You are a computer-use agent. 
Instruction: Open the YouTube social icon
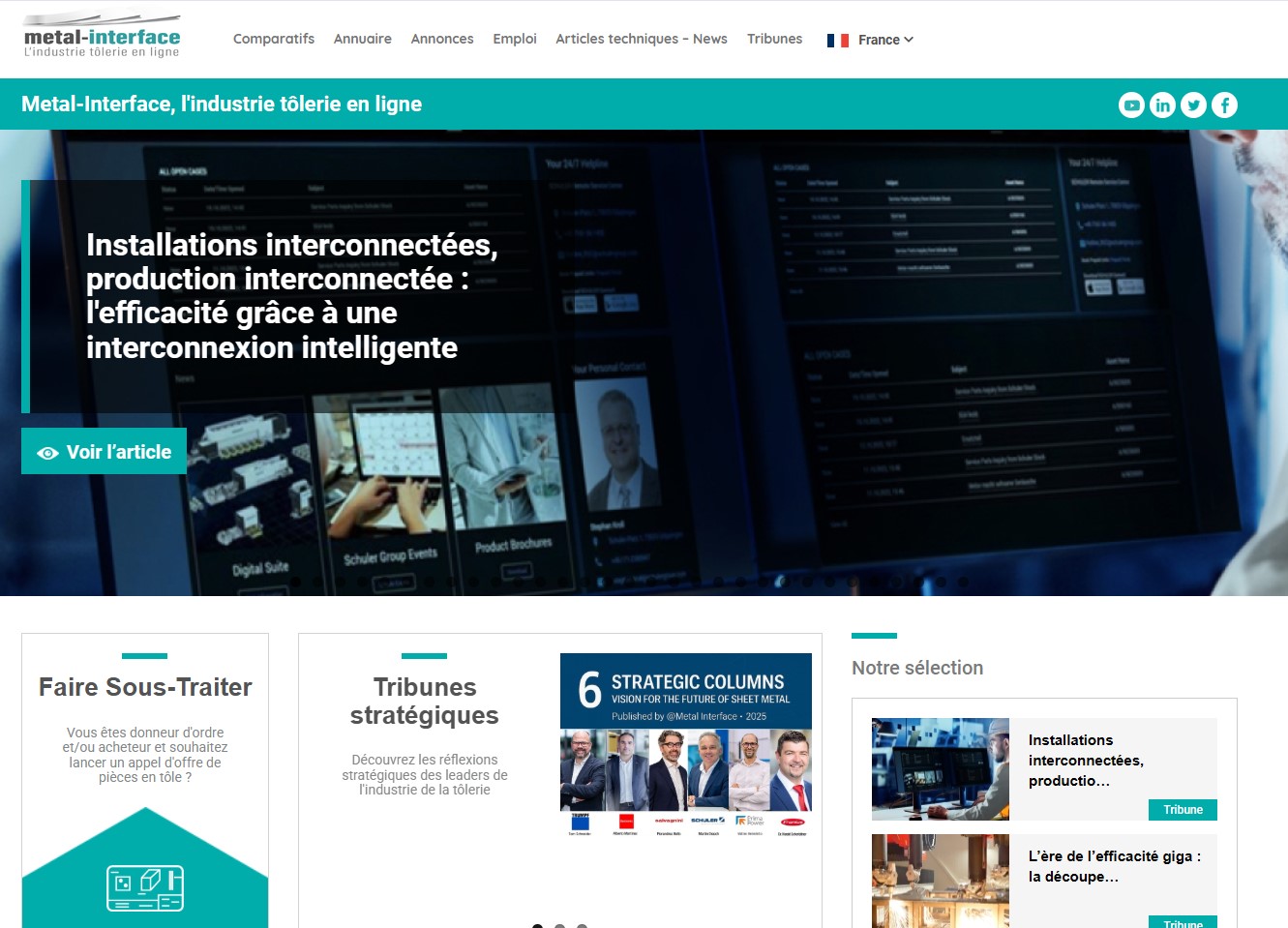(x=1131, y=105)
